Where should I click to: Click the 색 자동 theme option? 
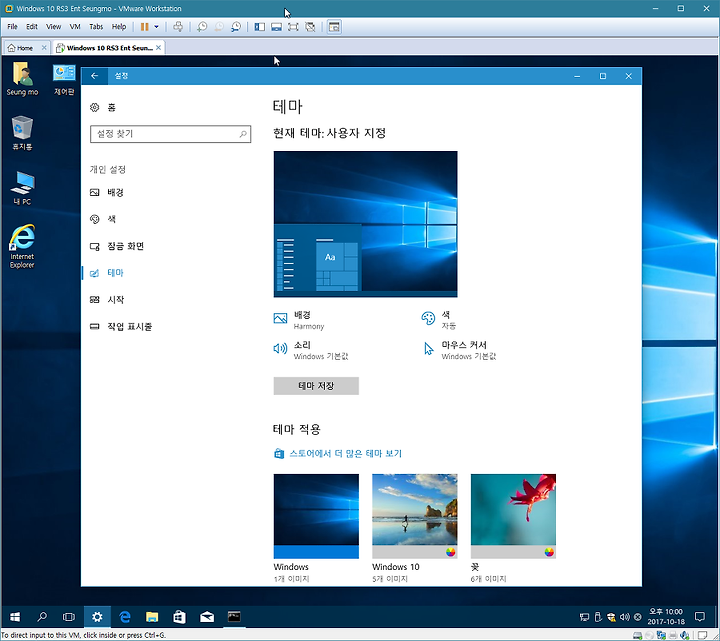coord(439,320)
